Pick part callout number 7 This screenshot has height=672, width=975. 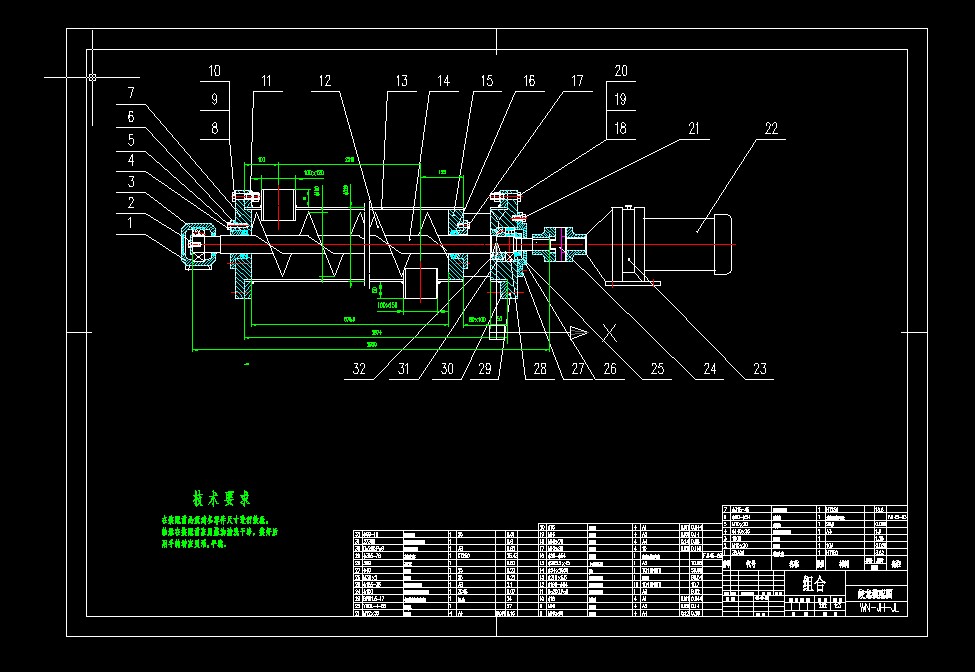tap(131, 93)
